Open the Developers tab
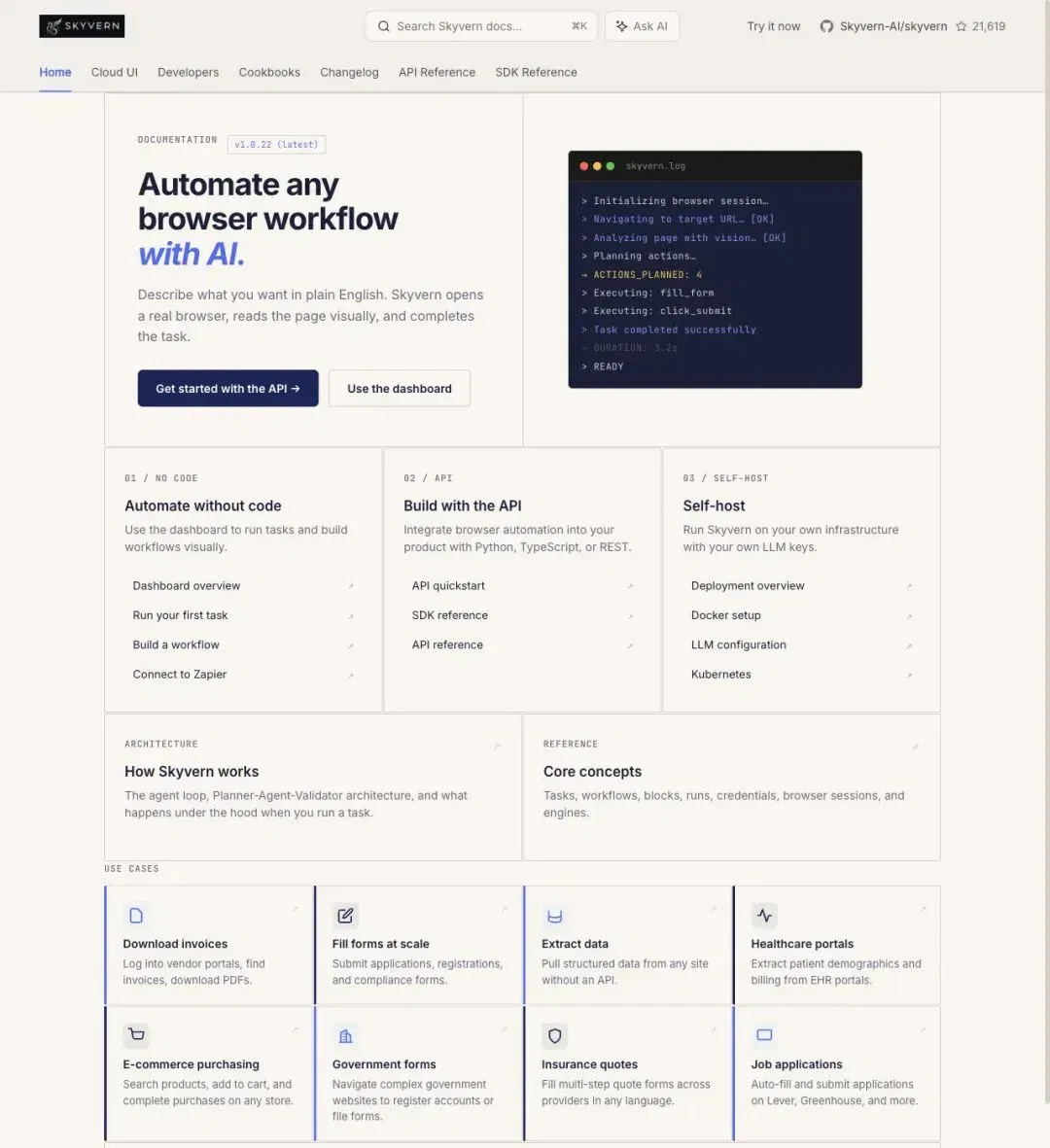Image resolution: width=1050 pixels, height=1148 pixels. click(x=189, y=73)
